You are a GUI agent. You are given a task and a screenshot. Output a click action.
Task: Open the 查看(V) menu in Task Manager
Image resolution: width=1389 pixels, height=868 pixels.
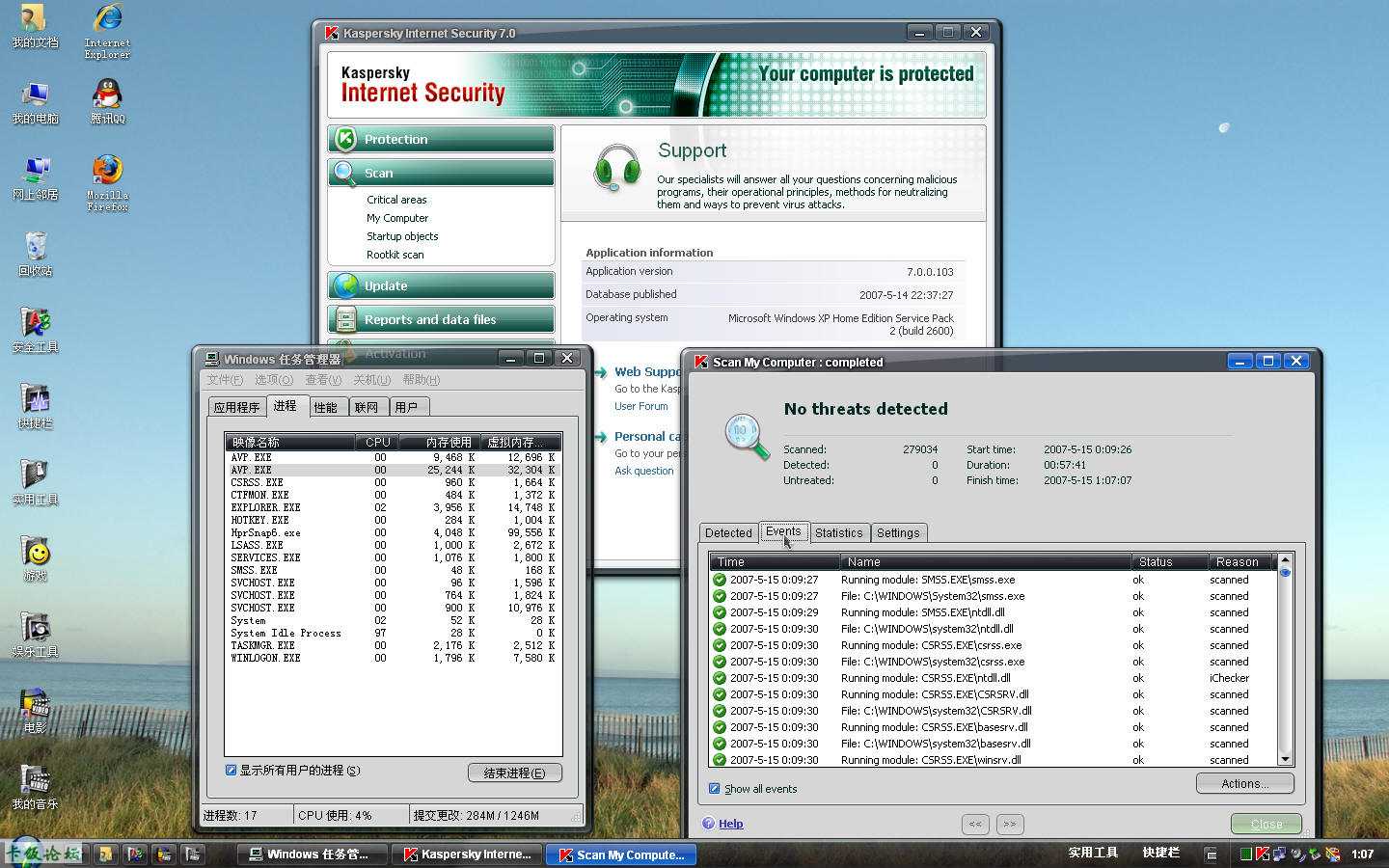323,380
